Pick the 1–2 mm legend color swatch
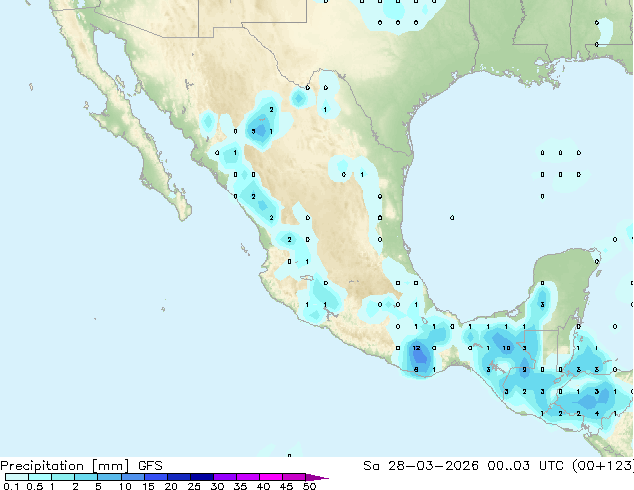The height and width of the screenshot is (490, 634). (63, 477)
